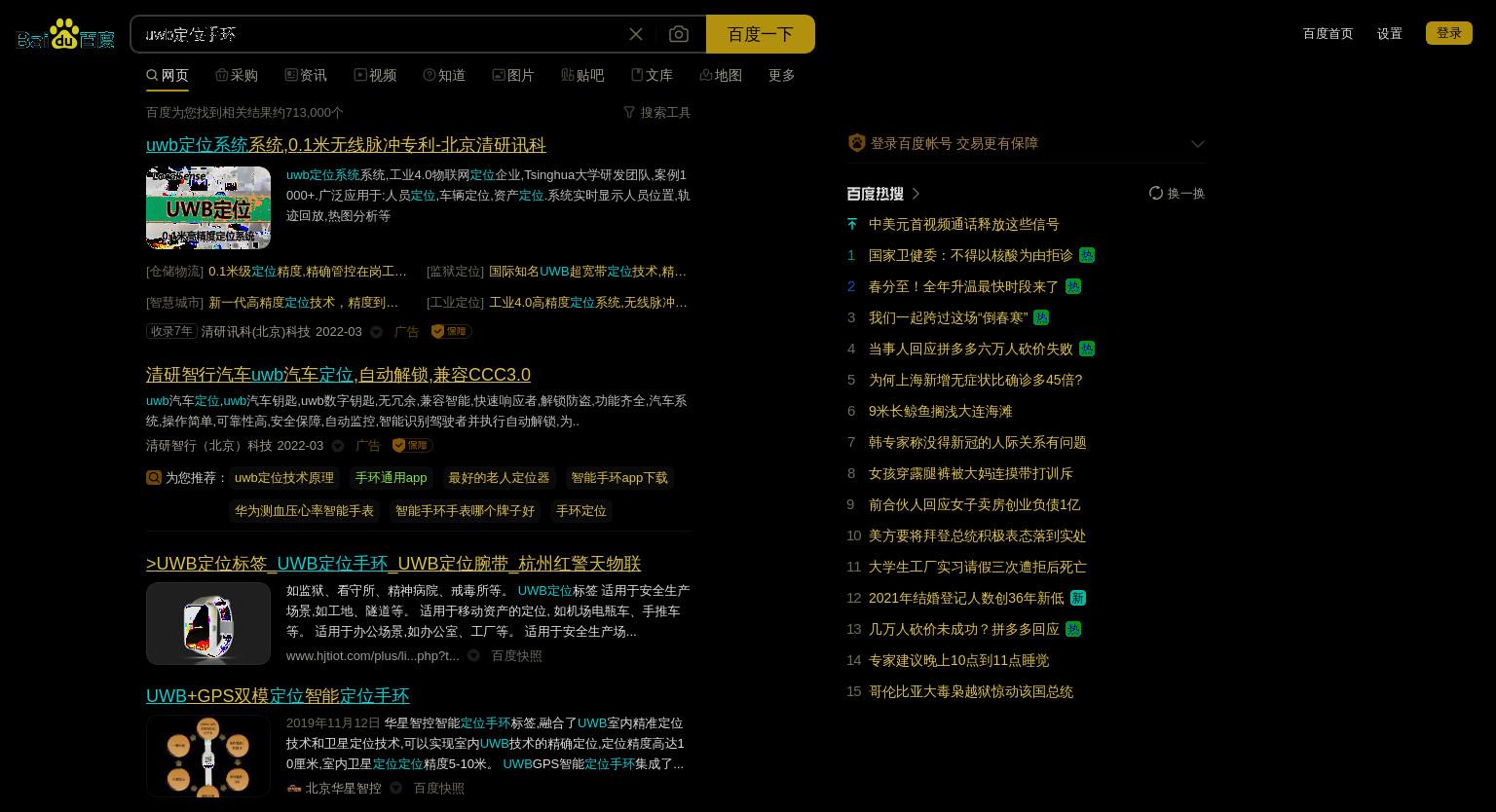The height and width of the screenshot is (812, 1496).
Task: Expand dropdown arrow beside www.hjtiot.com
Action: pos(473,656)
